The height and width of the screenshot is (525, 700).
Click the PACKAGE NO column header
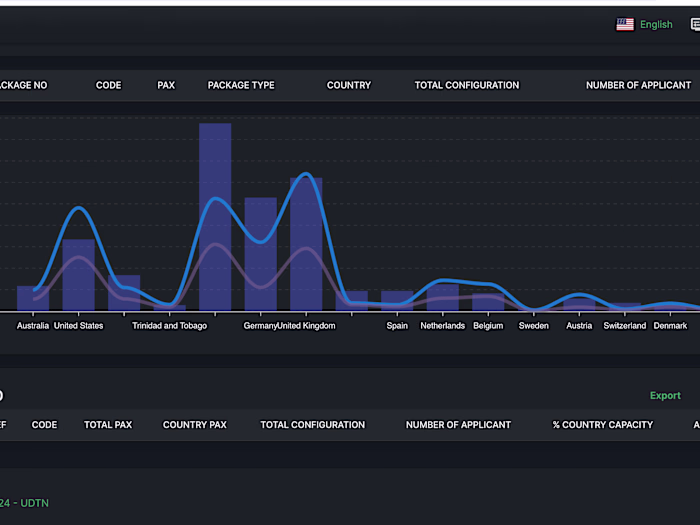(x=23, y=85)
